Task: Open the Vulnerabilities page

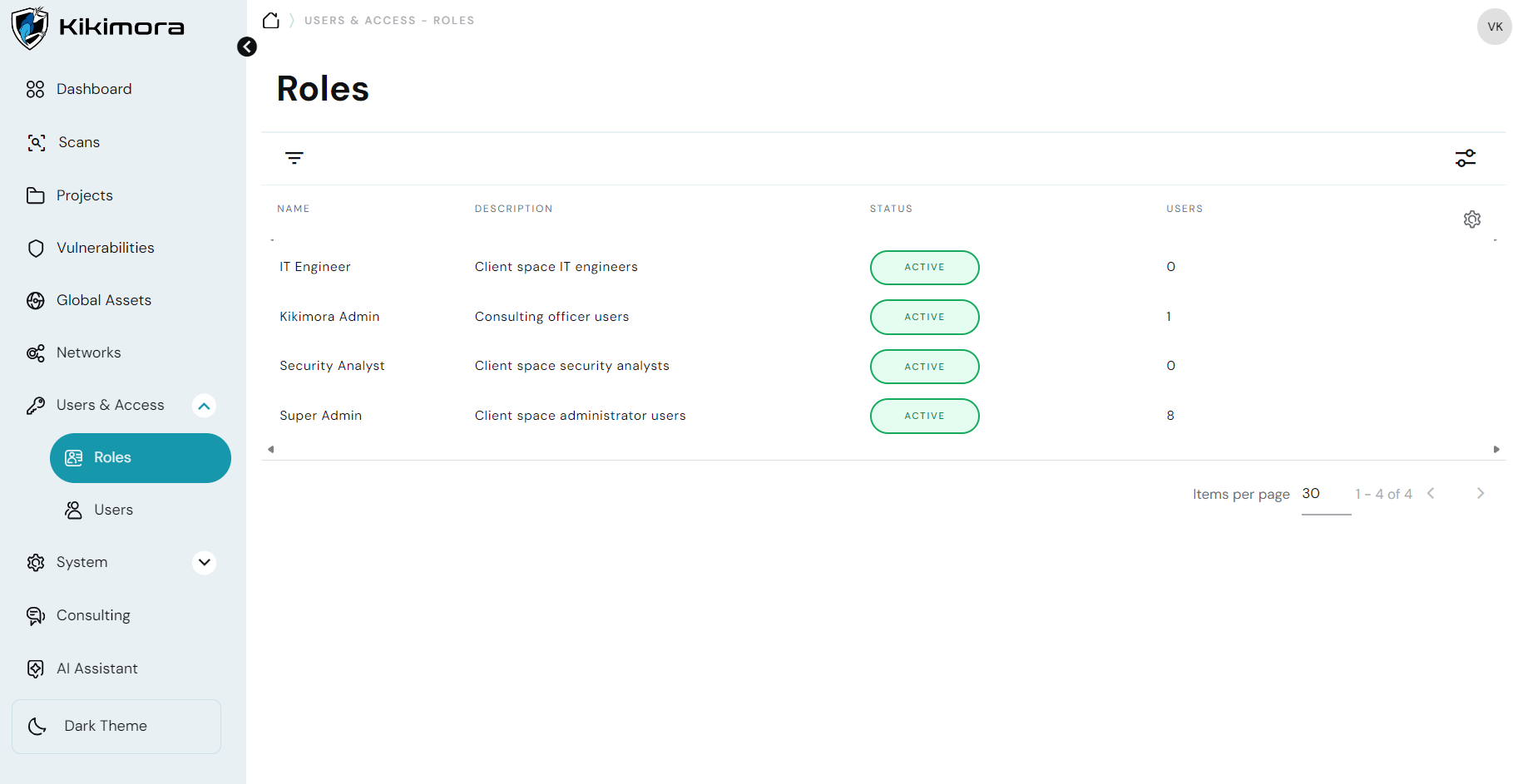Action: (x=105, y=248)
